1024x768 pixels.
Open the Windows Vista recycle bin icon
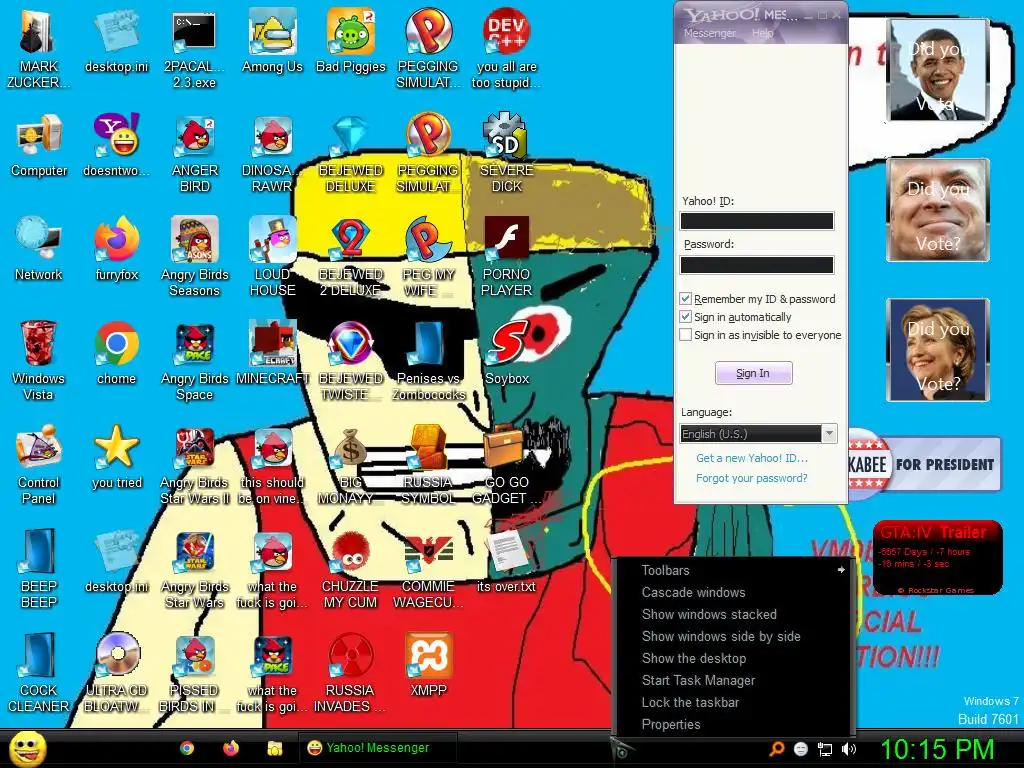coord(39,359)
